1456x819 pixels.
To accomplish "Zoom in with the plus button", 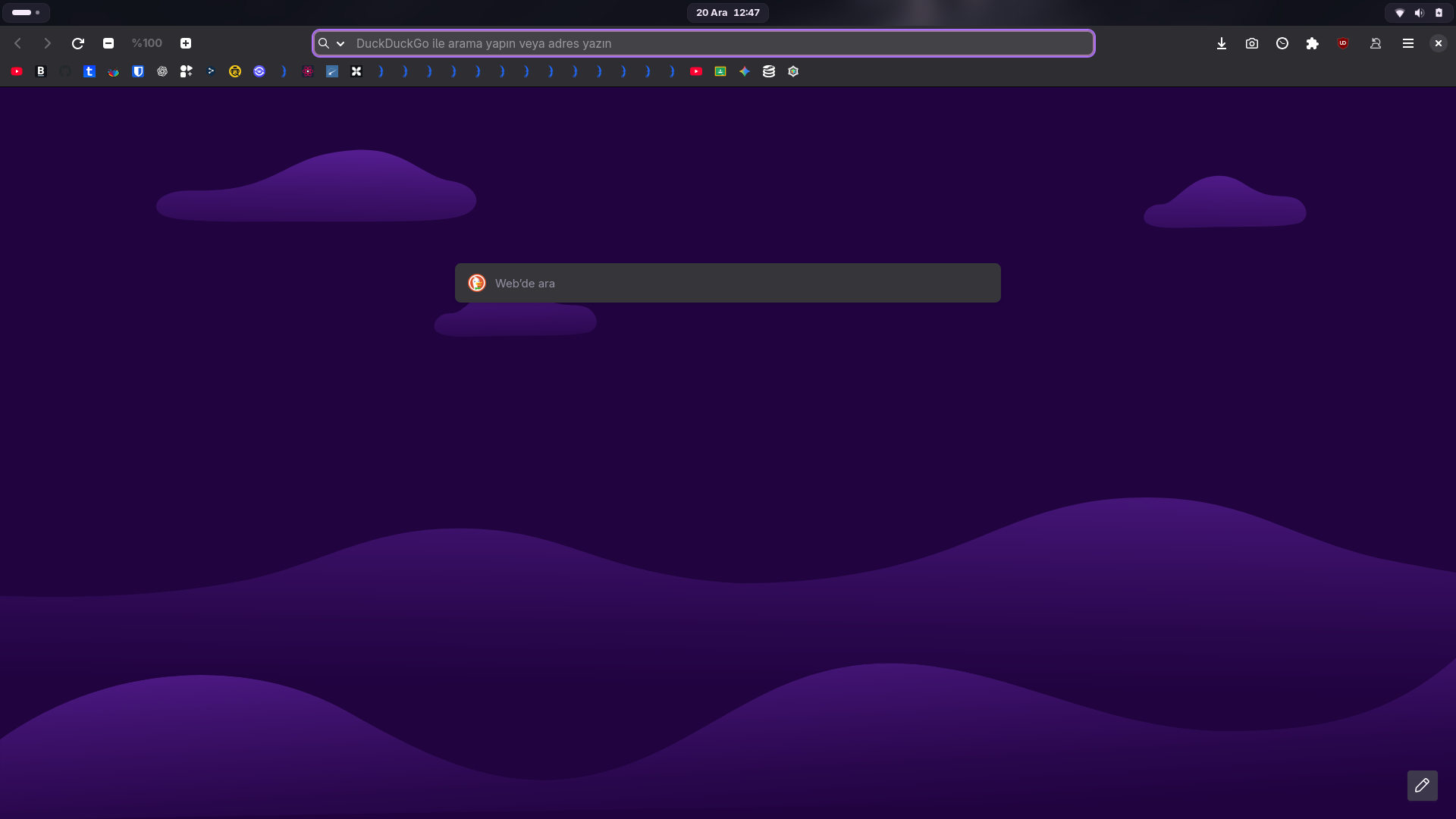I will [186, 43].
